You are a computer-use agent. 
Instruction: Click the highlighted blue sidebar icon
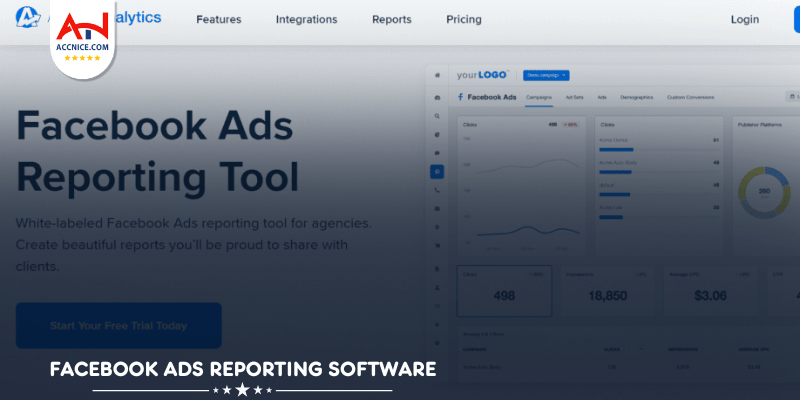(x=437, y=171)
